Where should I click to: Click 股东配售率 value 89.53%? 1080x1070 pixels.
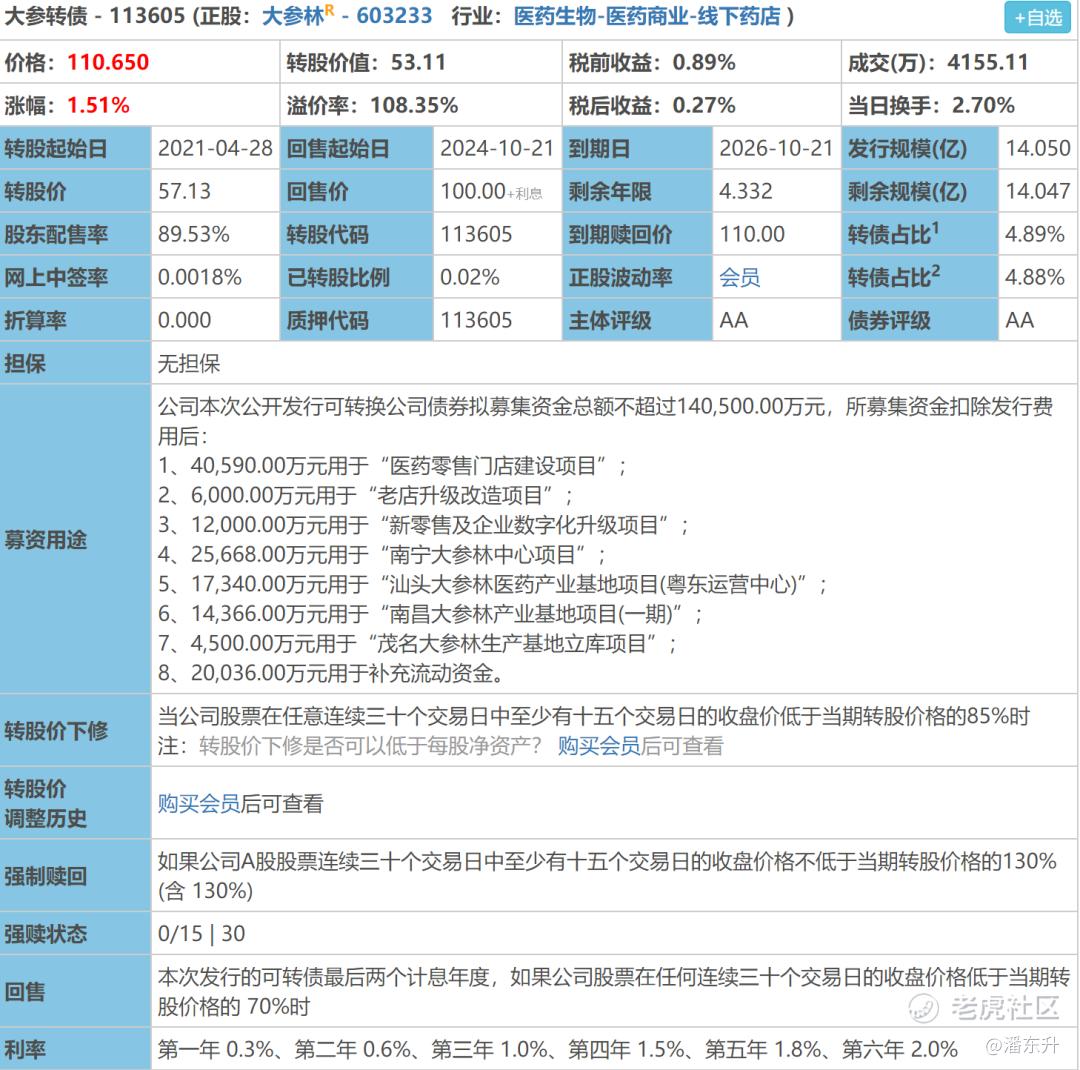[x=194, y=234]
